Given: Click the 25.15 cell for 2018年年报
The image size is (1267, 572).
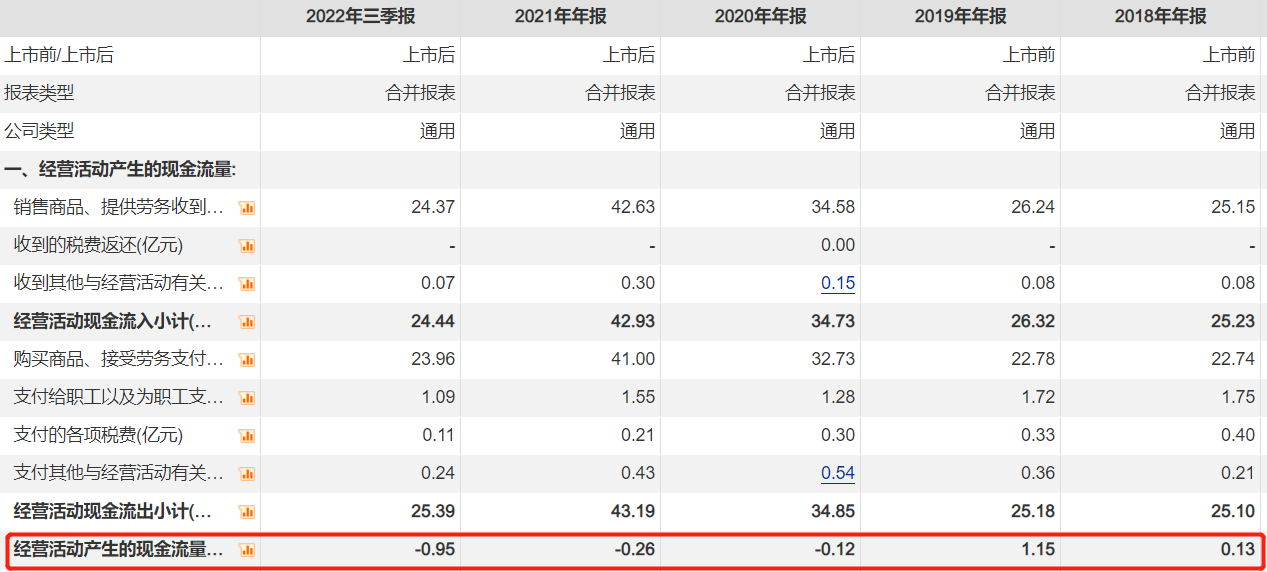Looking at the screenshot, I should click(1233, 207).
